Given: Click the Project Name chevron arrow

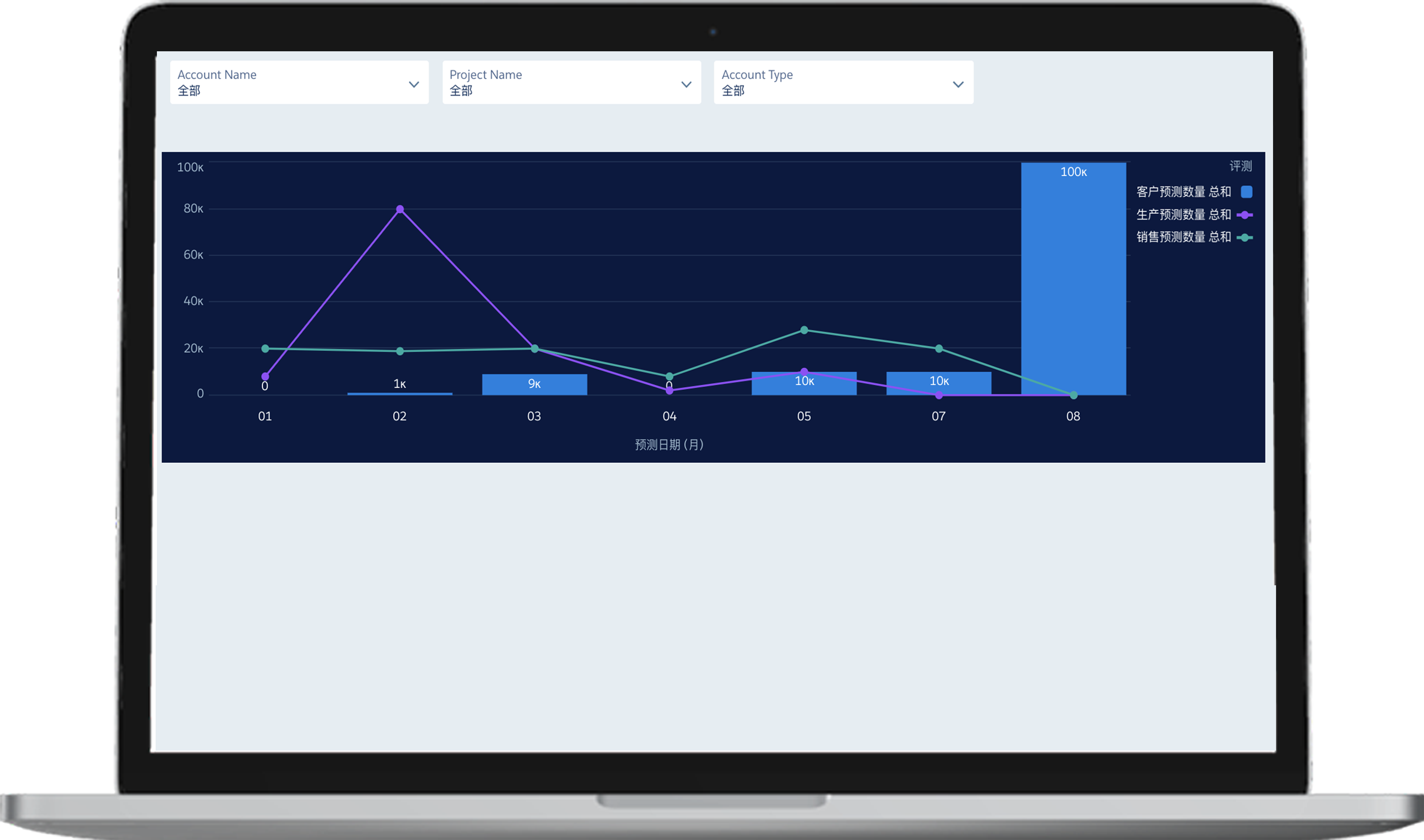Looking at the screenshot, I should (x=686, y=84).
